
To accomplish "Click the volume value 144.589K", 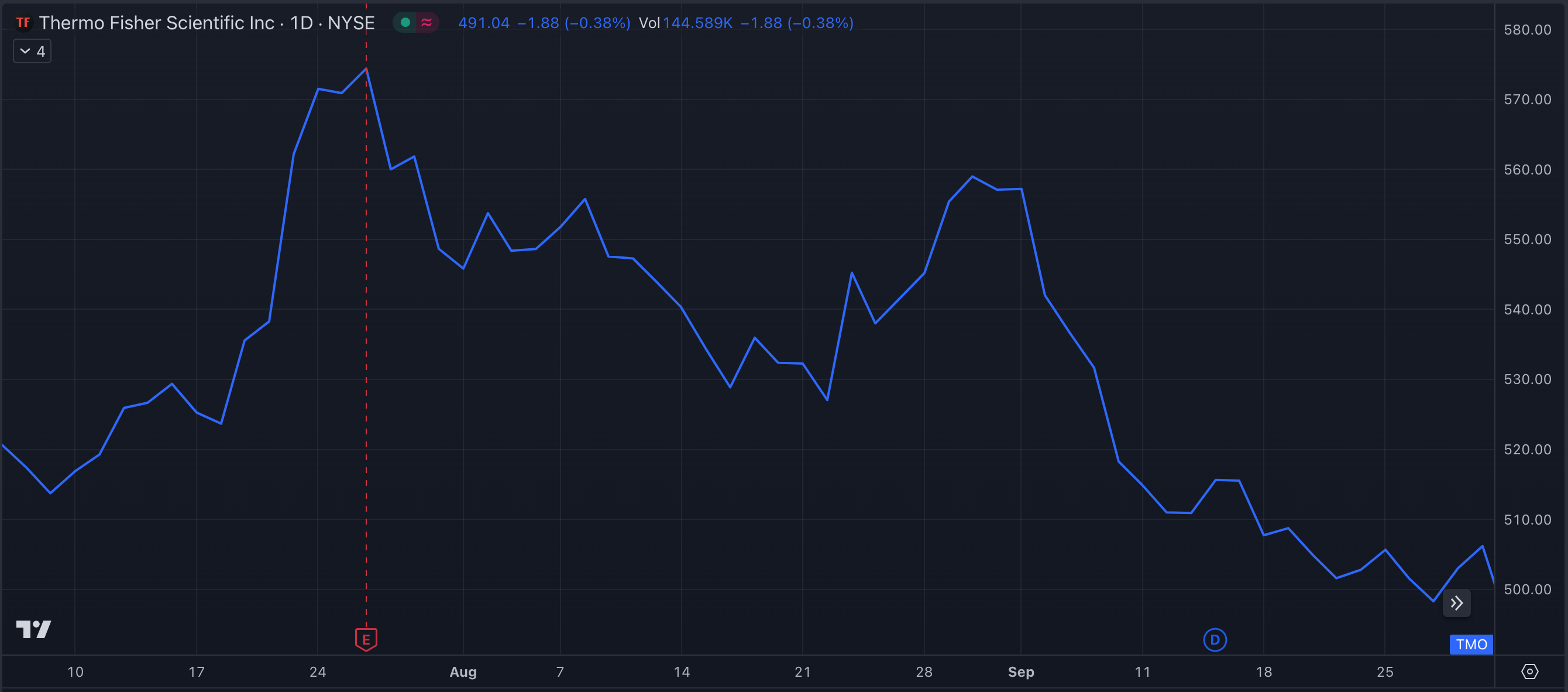I will click(698, 23).
